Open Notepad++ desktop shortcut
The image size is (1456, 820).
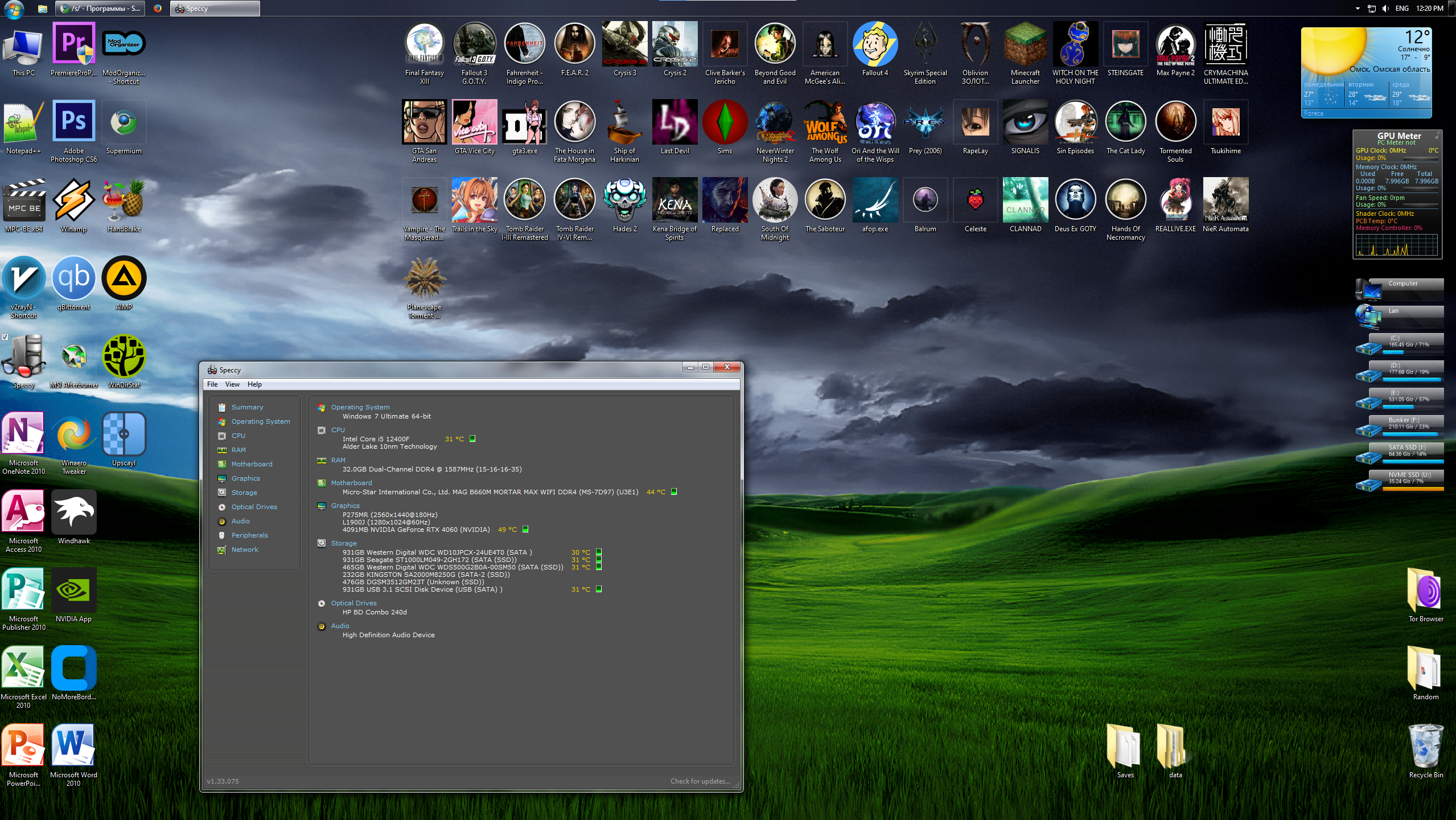click(23, 128)
